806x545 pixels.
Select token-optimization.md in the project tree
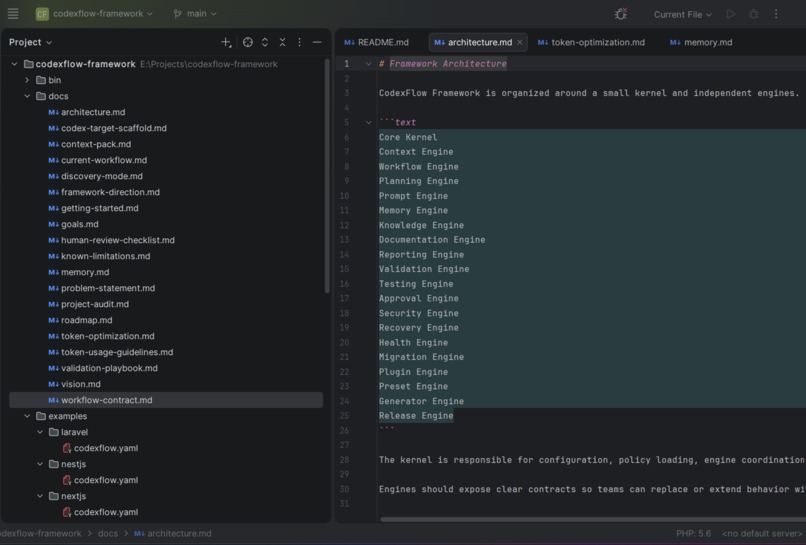tap(101, 336)
